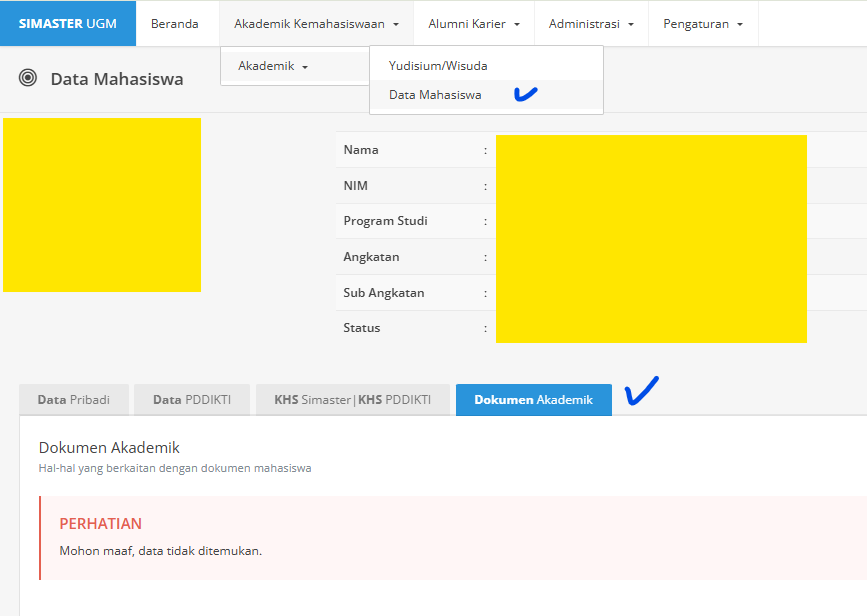This screenshot has height=616, width=867.
Task: Choose Data Mahasiswa in the submenu
Action: point(435,95)
